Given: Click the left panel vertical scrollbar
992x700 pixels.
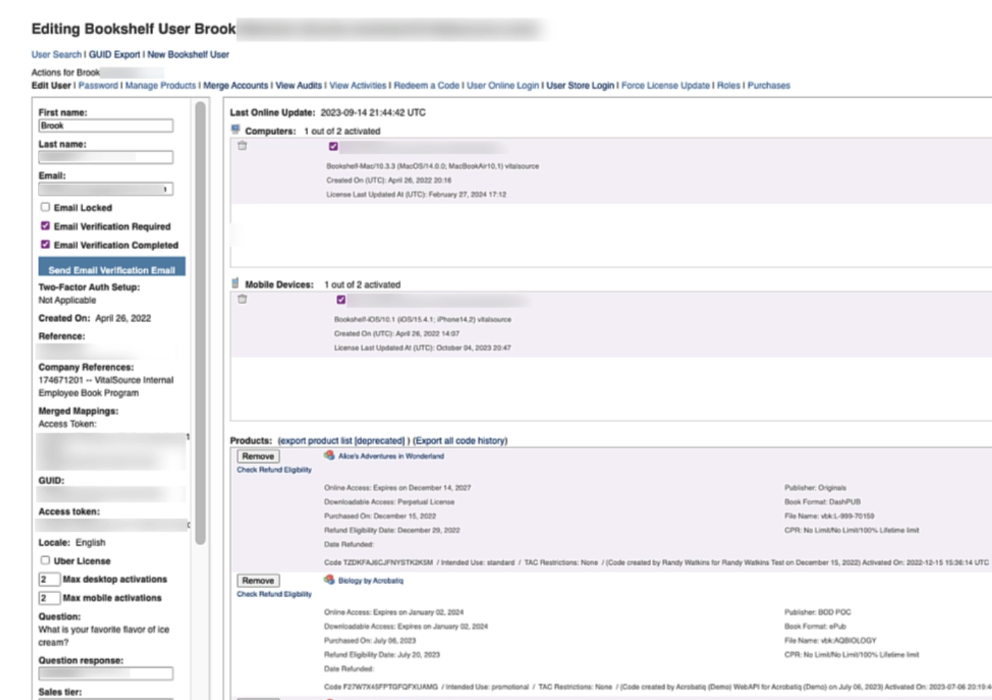Looking at the screenshot, I should [x=201, y=323].
